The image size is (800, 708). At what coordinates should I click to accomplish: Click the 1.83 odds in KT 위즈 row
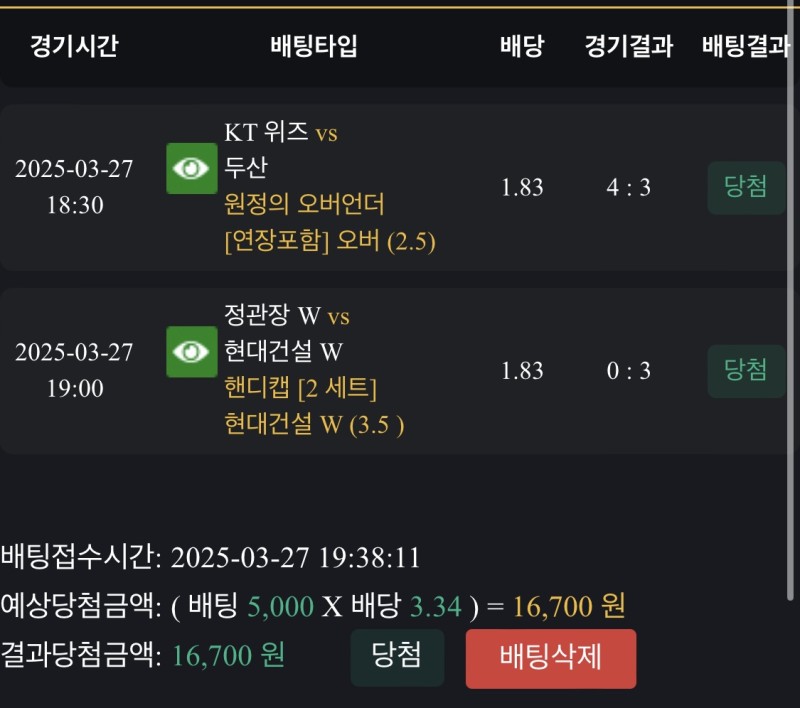tap(522, 187)
